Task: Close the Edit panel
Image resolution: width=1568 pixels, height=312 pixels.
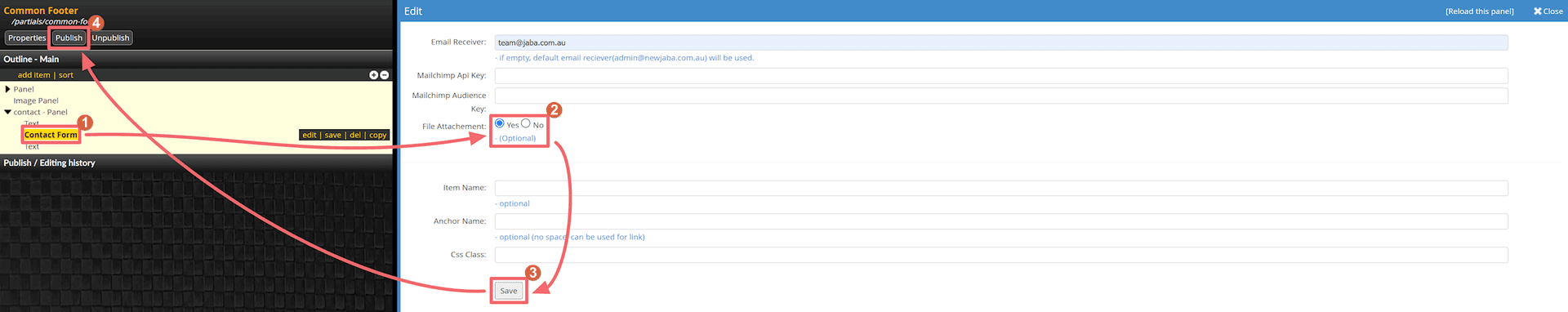Action: pos(1548,11)
